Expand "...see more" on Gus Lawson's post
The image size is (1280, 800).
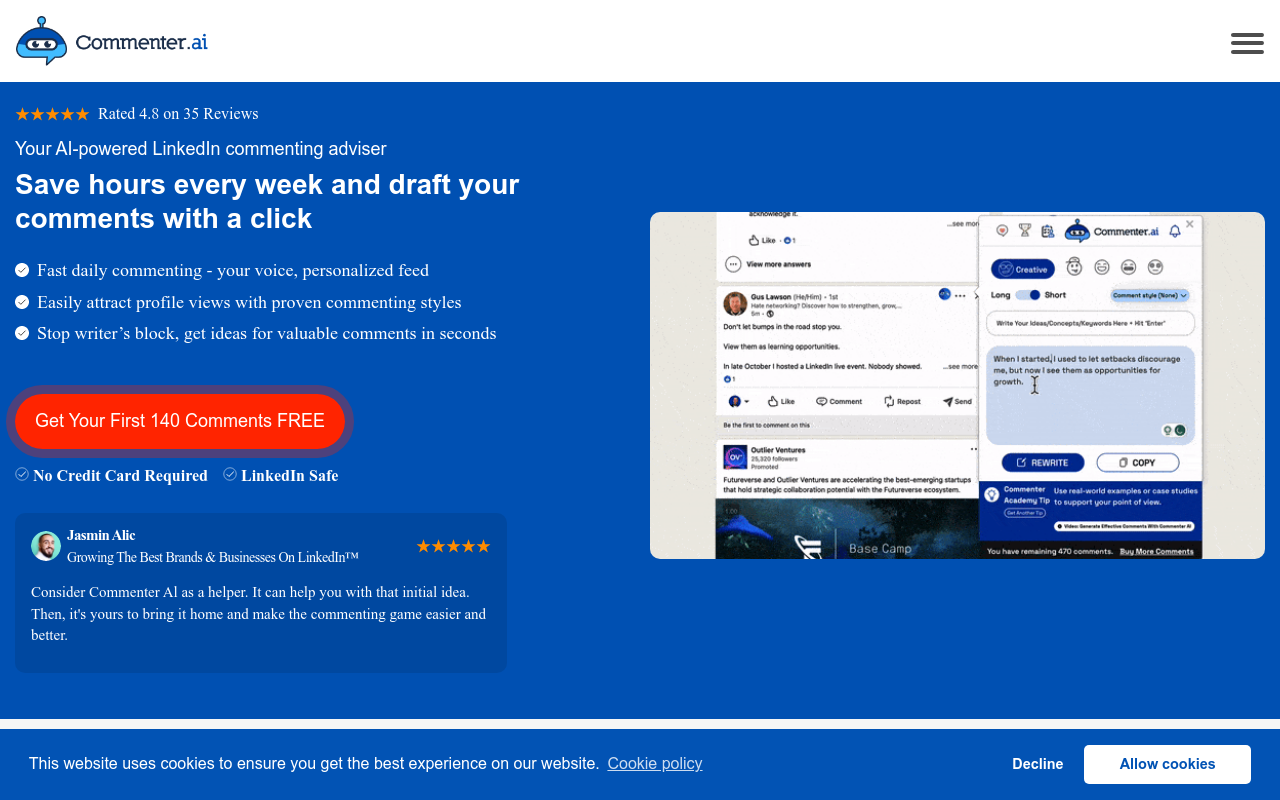coord(962,367)
